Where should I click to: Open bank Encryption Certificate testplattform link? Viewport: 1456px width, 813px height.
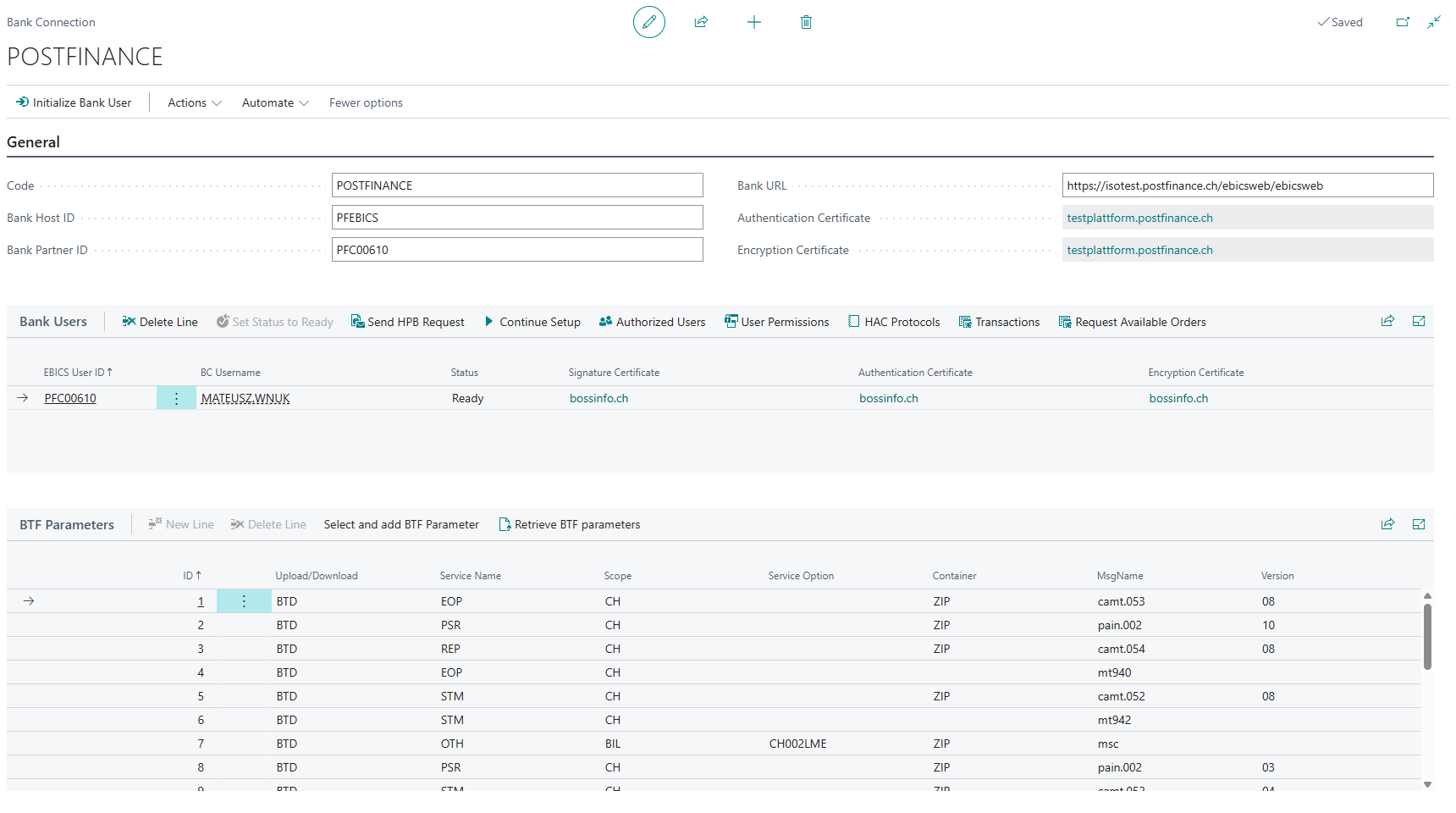1139,250
